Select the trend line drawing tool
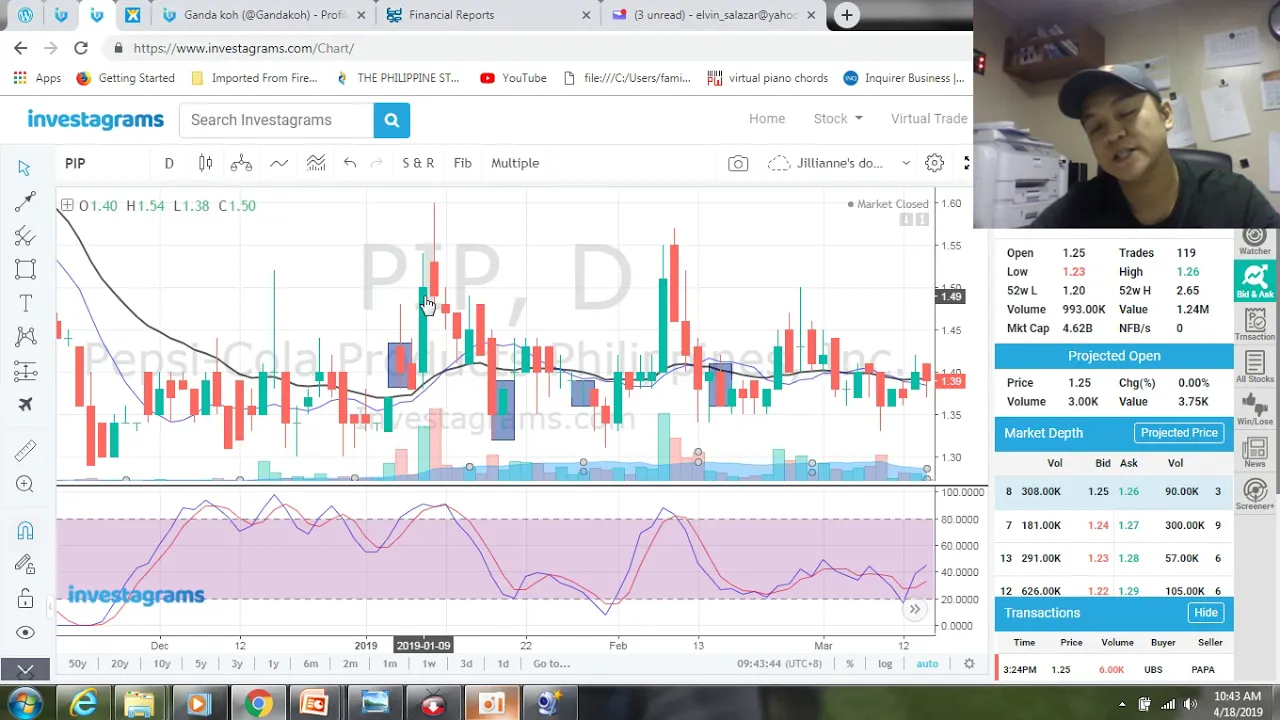 coord(25,202)
